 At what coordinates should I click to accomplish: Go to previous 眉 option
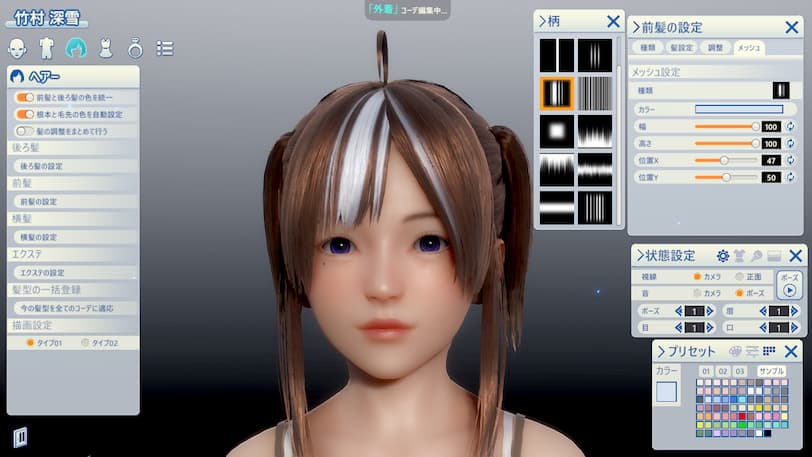[763, 311]
